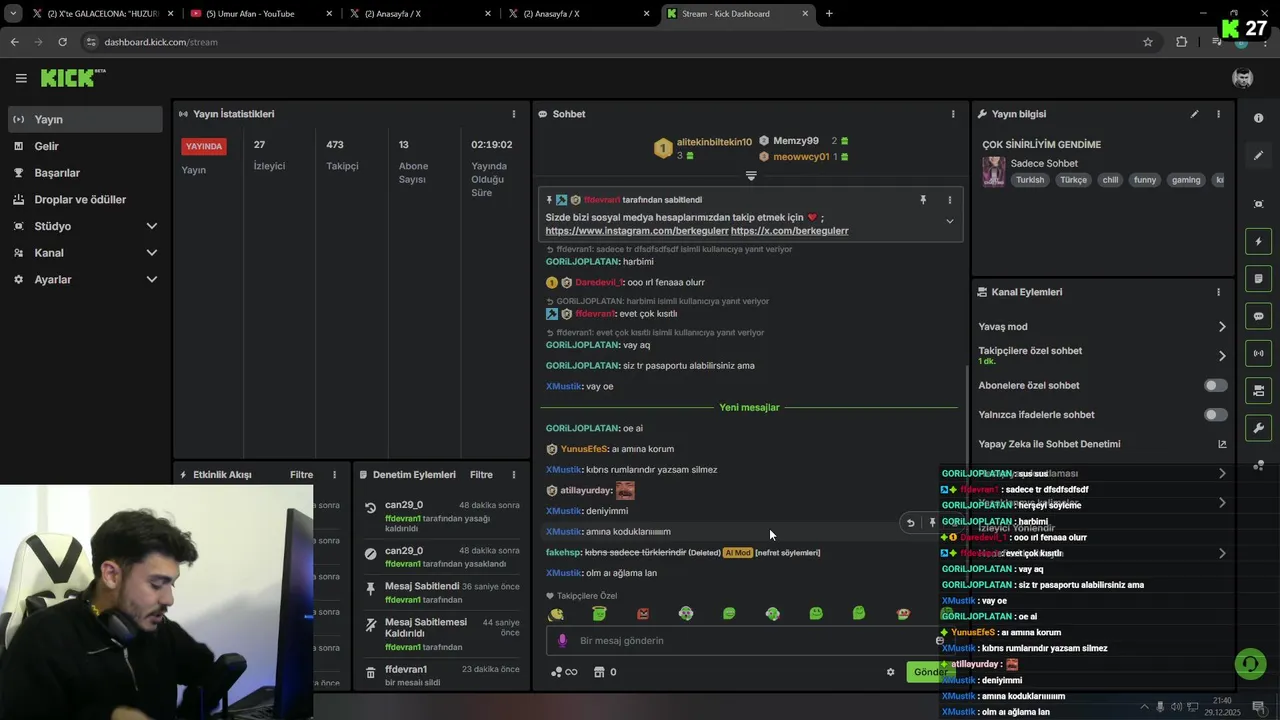The image size is (1280, 720).
Task: Open Filtre in Etkinlik Akışı panel
Action: coord(301,475)
